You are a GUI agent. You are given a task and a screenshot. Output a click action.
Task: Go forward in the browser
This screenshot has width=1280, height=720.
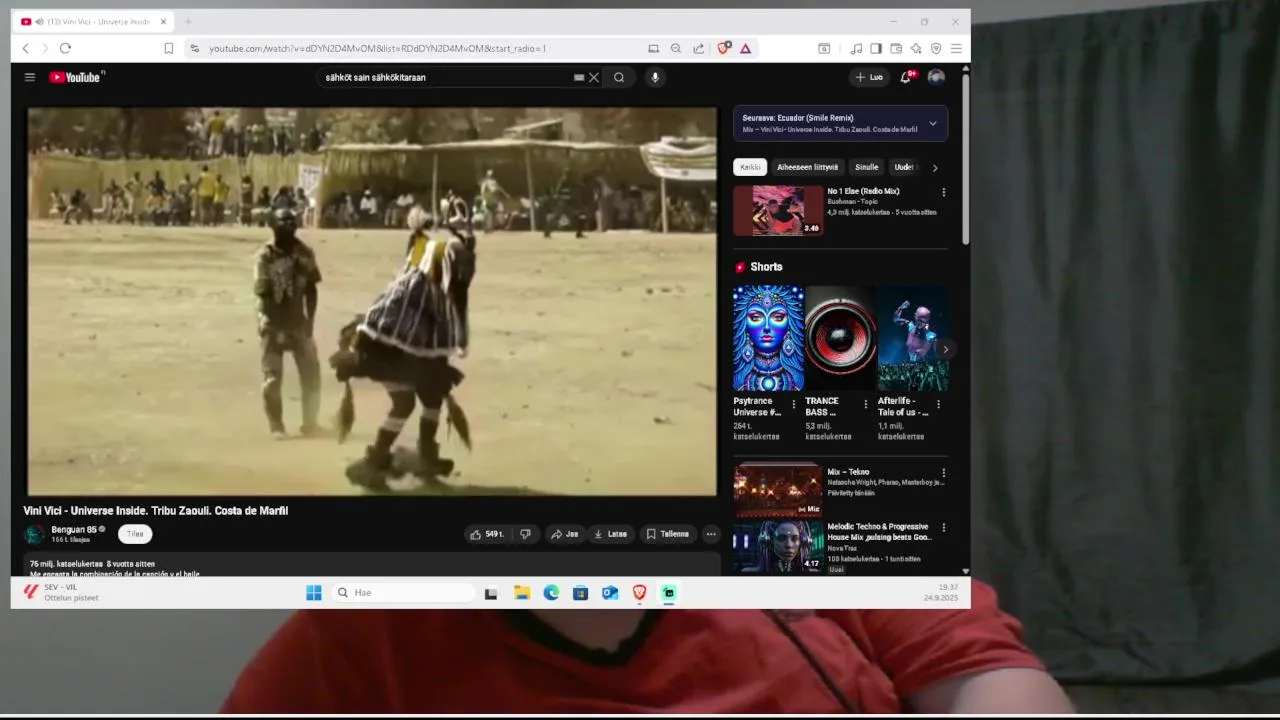coord(44,48)
